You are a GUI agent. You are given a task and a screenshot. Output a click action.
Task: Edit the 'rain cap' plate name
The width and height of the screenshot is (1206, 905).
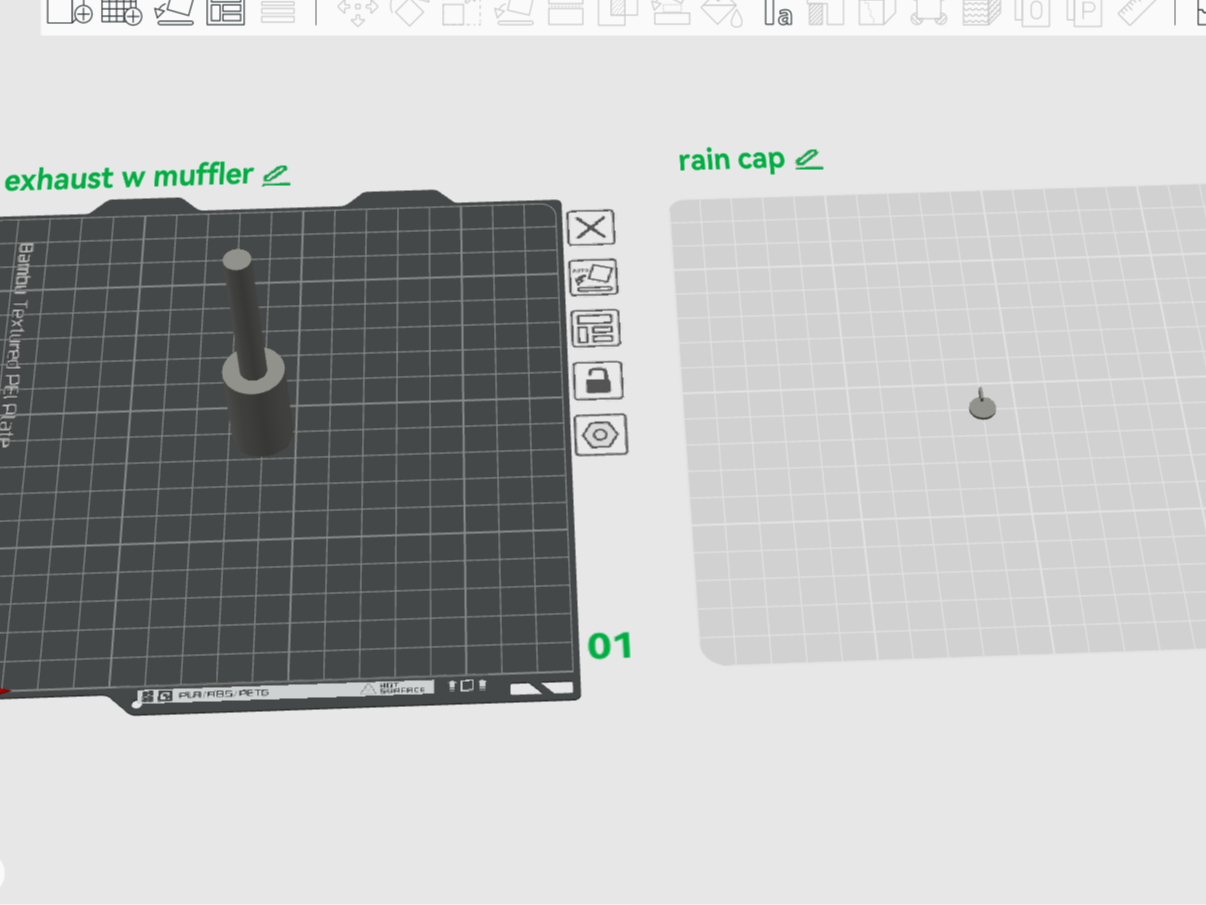click(x=809, y=158)
